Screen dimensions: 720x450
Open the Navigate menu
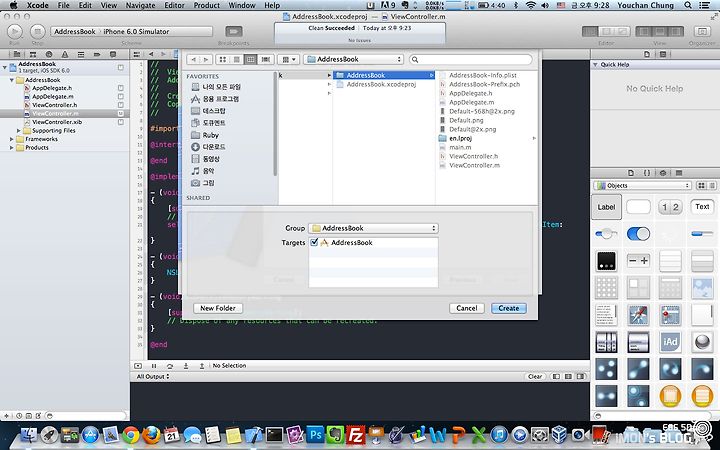141,5
